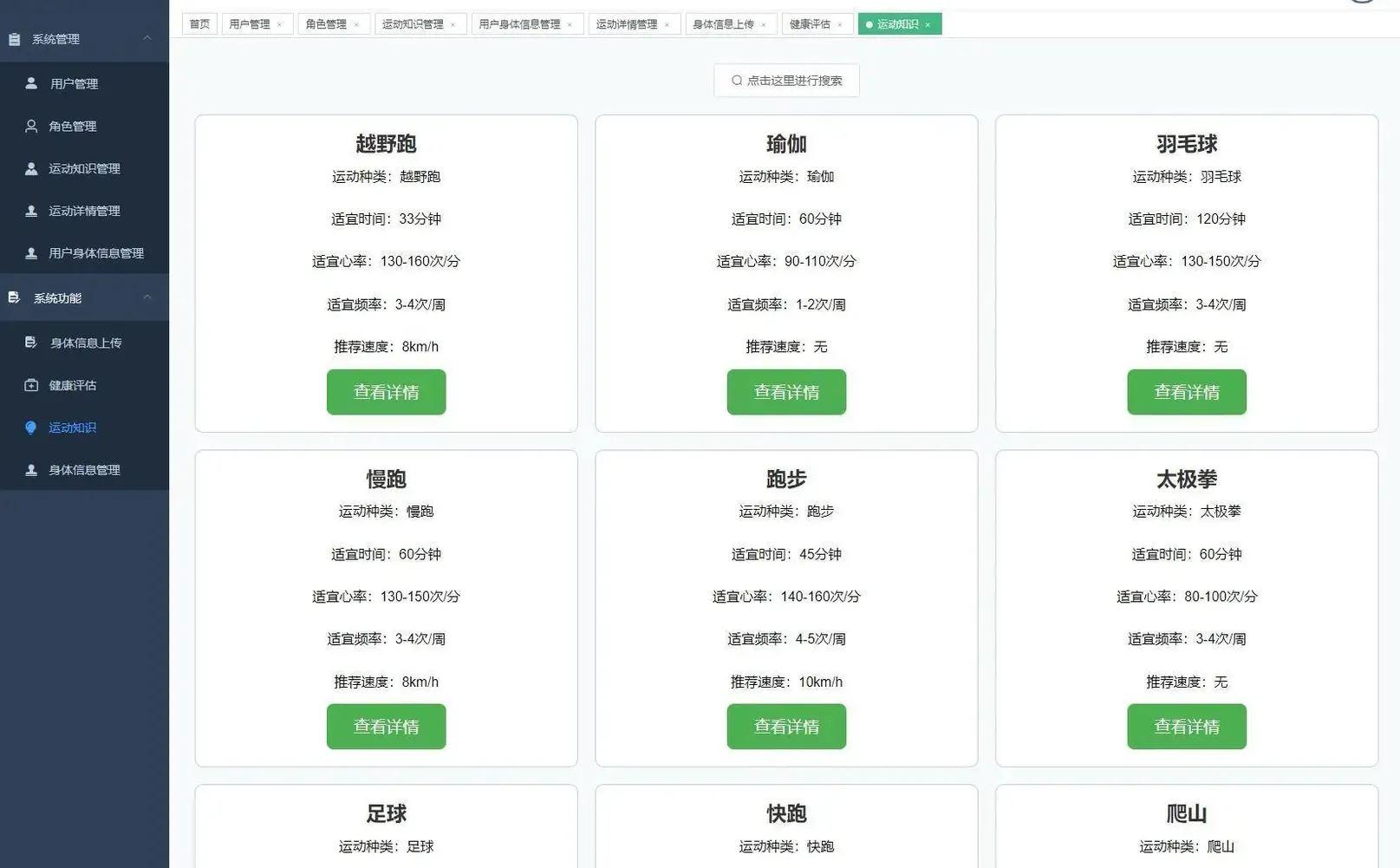Click the 角色管理 profile icon
Viewport: 1400px width, 868px height.
pos(32,126)
